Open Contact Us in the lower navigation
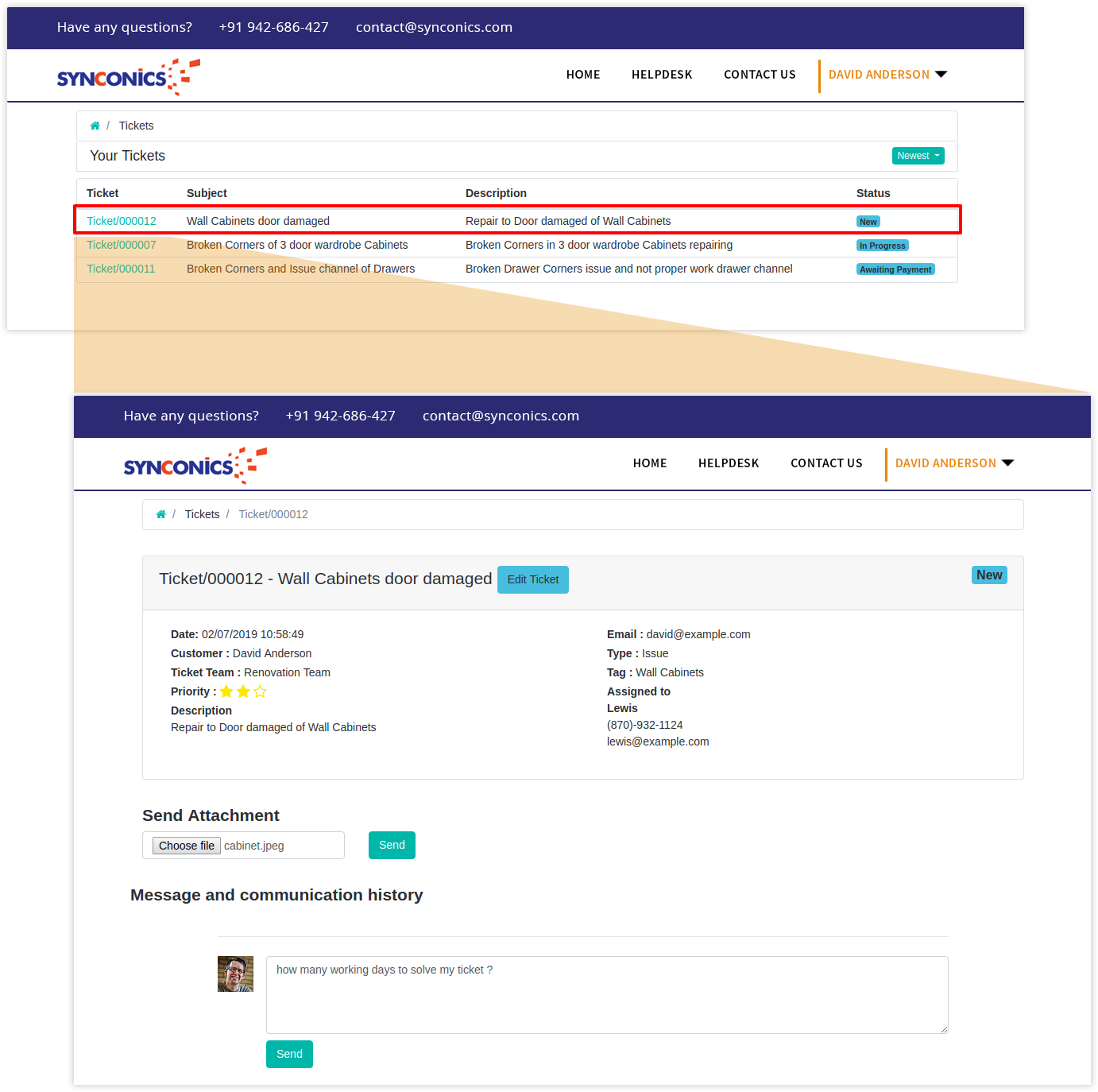The height and width of the screenshot is (1092, 1098). pyautogui.click(x=826, y=463)
